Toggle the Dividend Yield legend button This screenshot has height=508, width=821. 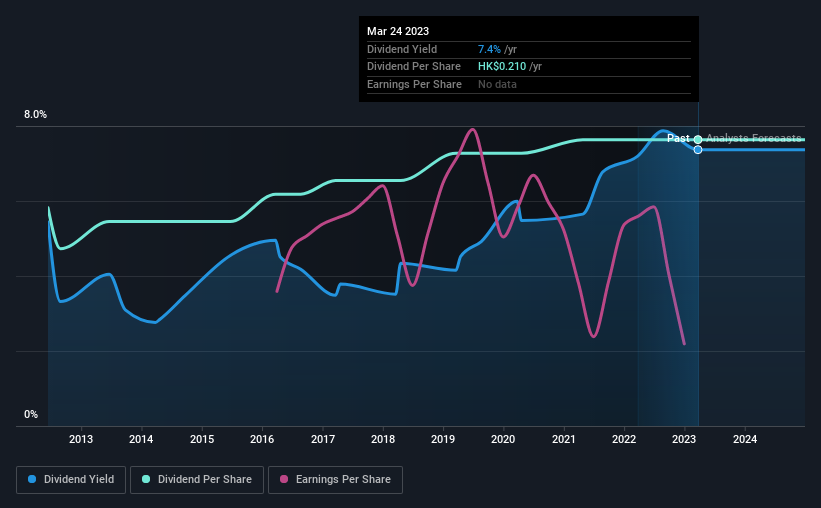click(71, 480)
